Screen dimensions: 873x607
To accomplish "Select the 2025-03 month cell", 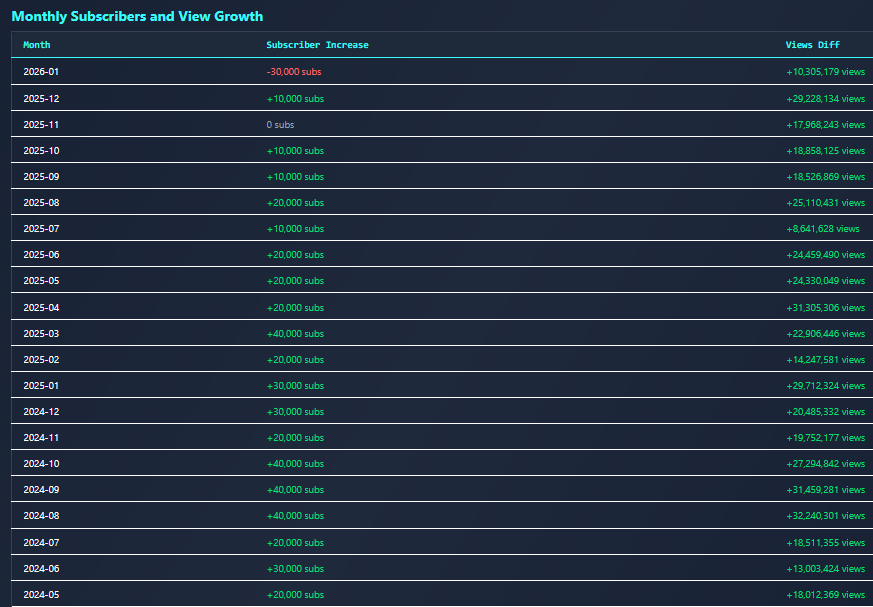I will coord(41,334).
